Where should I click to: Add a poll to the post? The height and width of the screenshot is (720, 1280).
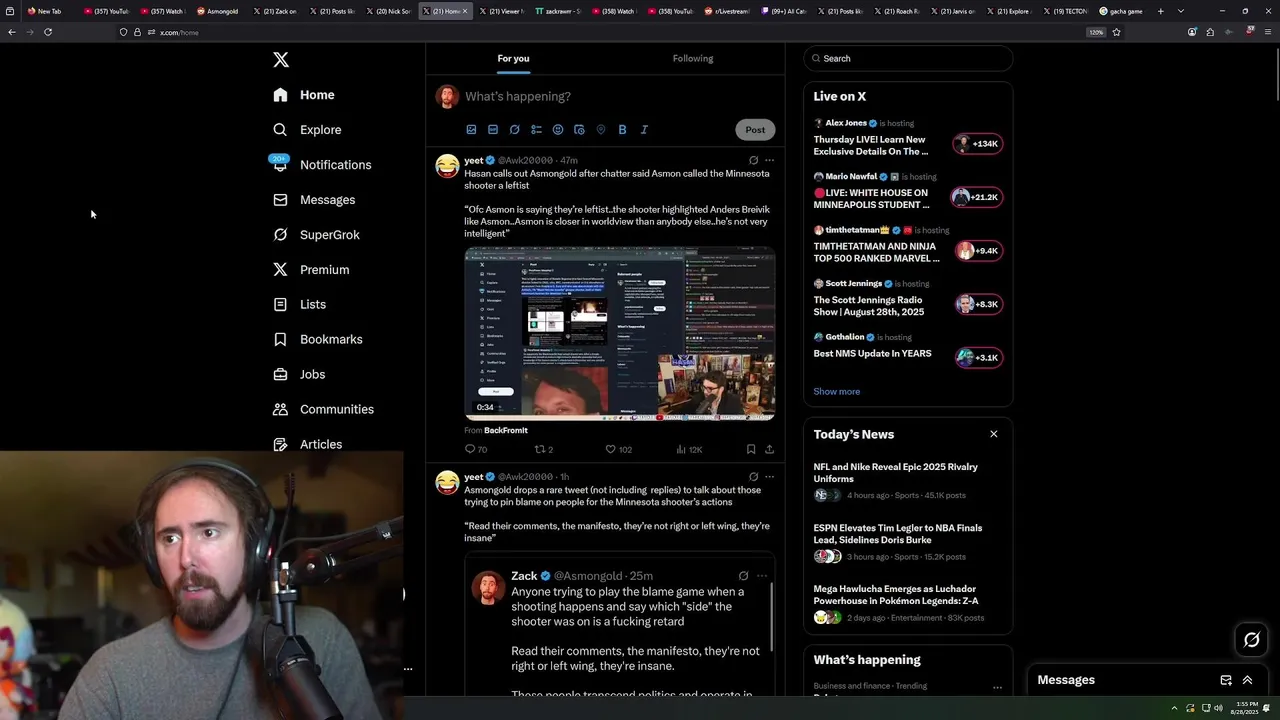pyautogui.click(x=536, y=129)
